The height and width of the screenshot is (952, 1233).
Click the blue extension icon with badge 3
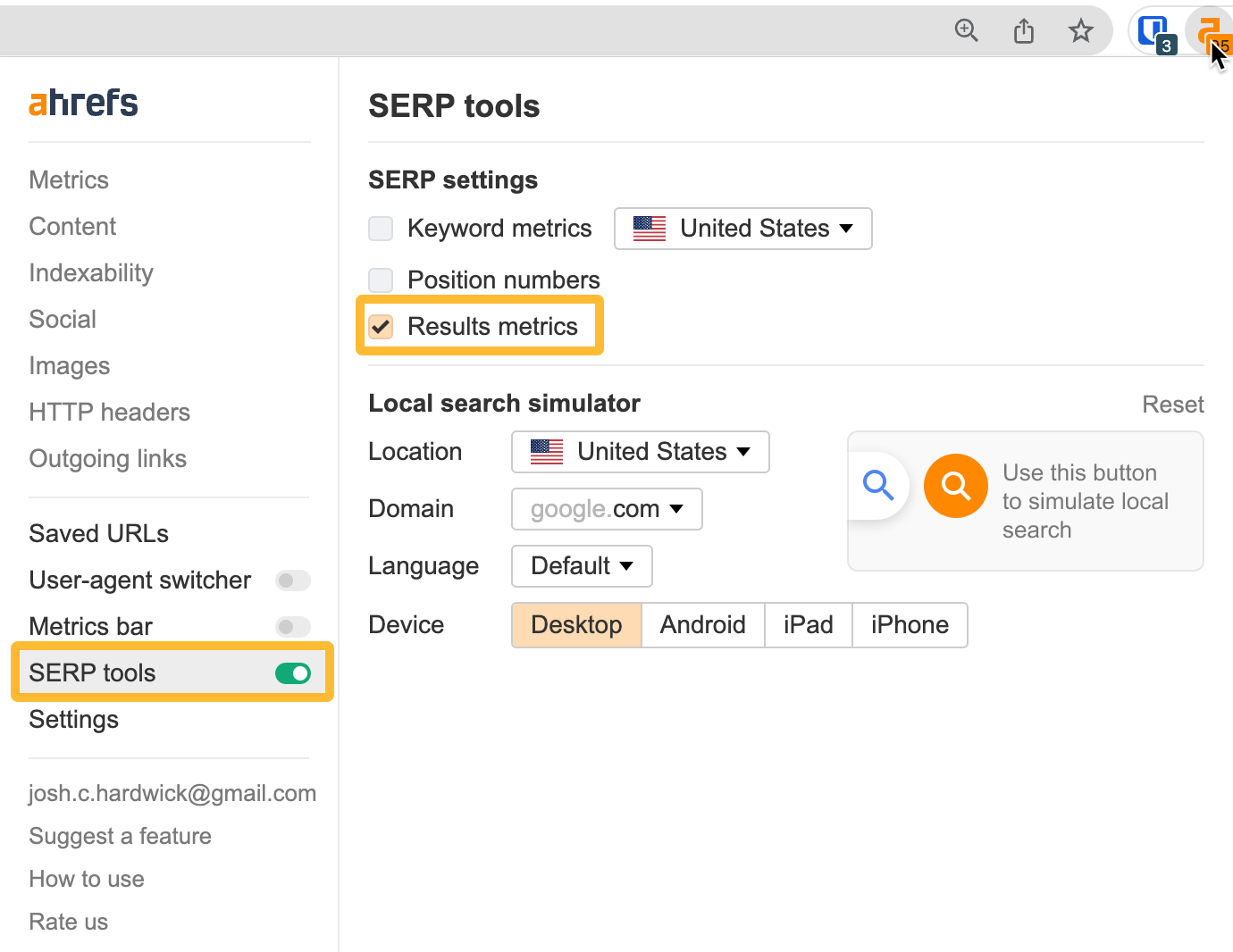pyautogui.click(x=1153, y=30)
